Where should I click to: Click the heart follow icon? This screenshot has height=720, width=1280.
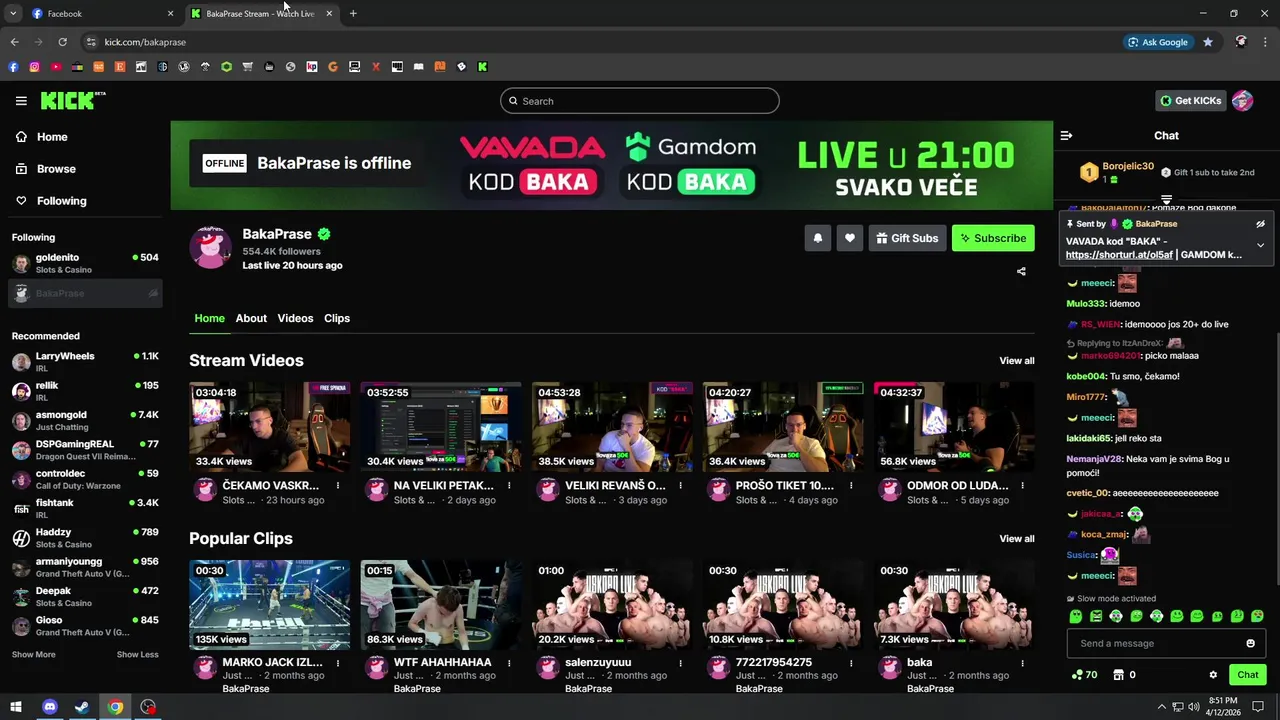(x=850, y=238)
